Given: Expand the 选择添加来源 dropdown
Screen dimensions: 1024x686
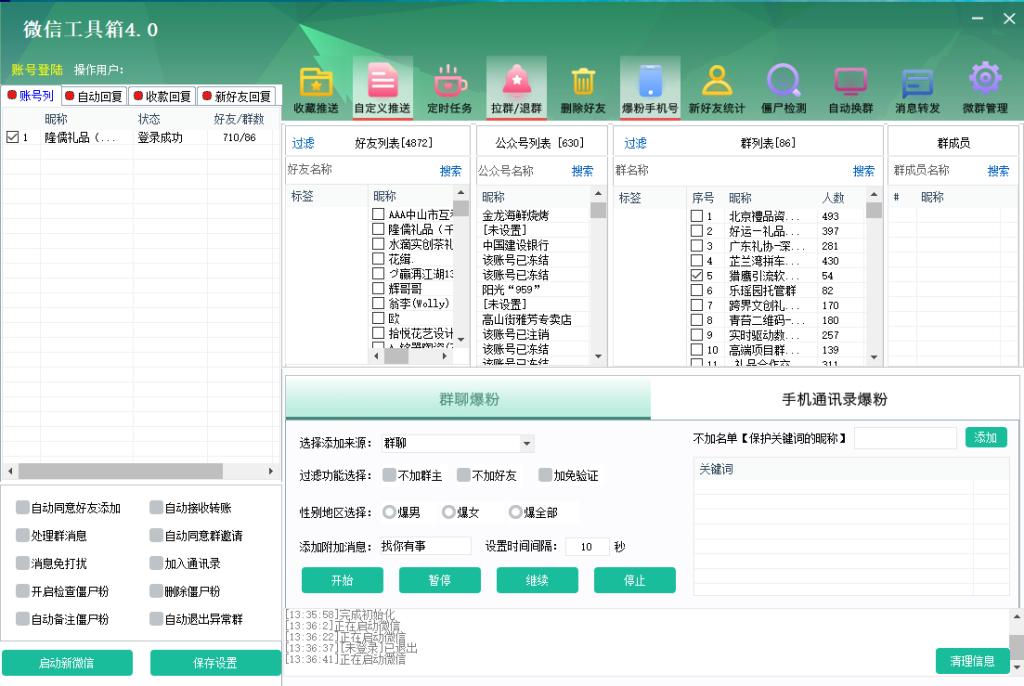Looking at the screenshot, I should (526, 443).
